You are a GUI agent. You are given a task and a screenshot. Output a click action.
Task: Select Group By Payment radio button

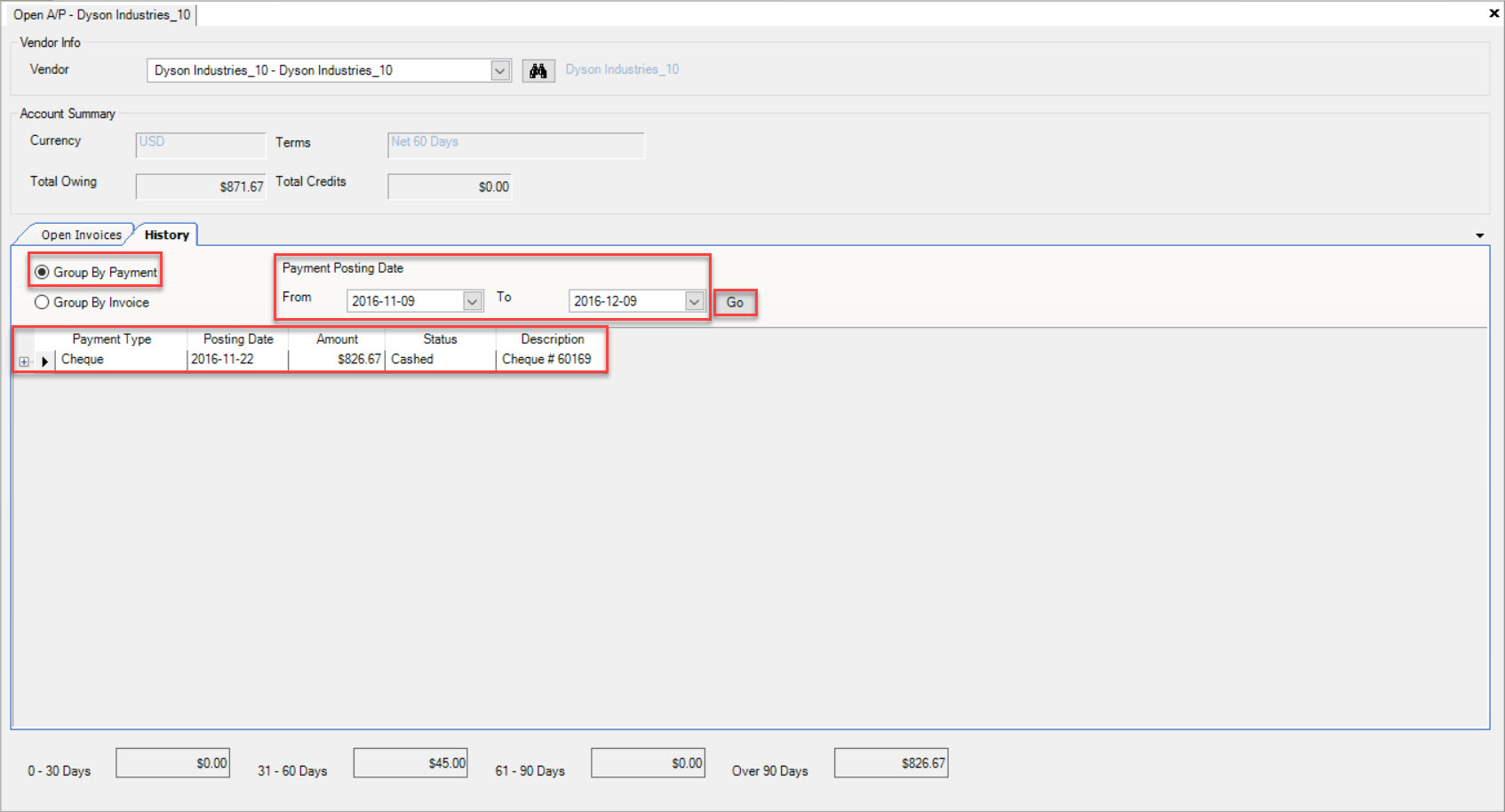pos(42,272)
